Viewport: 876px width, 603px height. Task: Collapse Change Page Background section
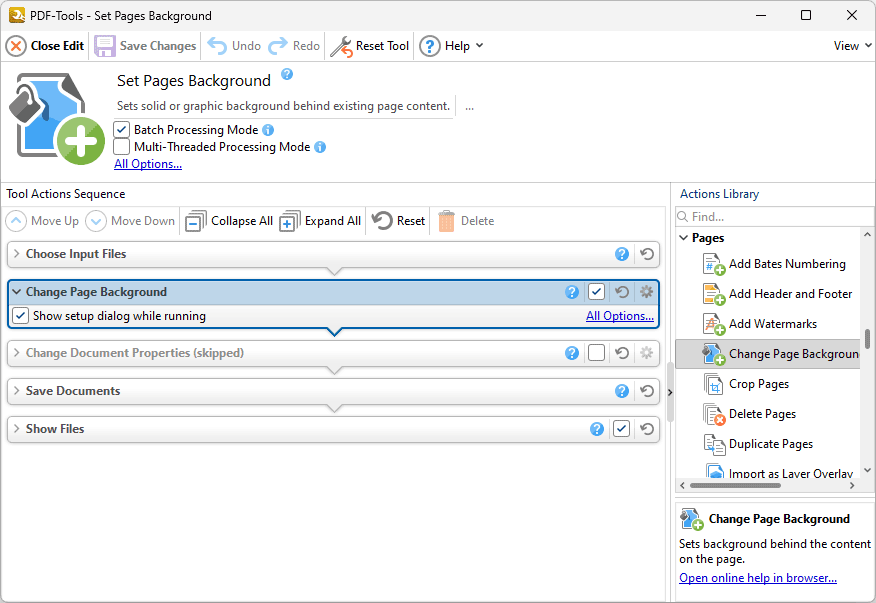point(17,292)
